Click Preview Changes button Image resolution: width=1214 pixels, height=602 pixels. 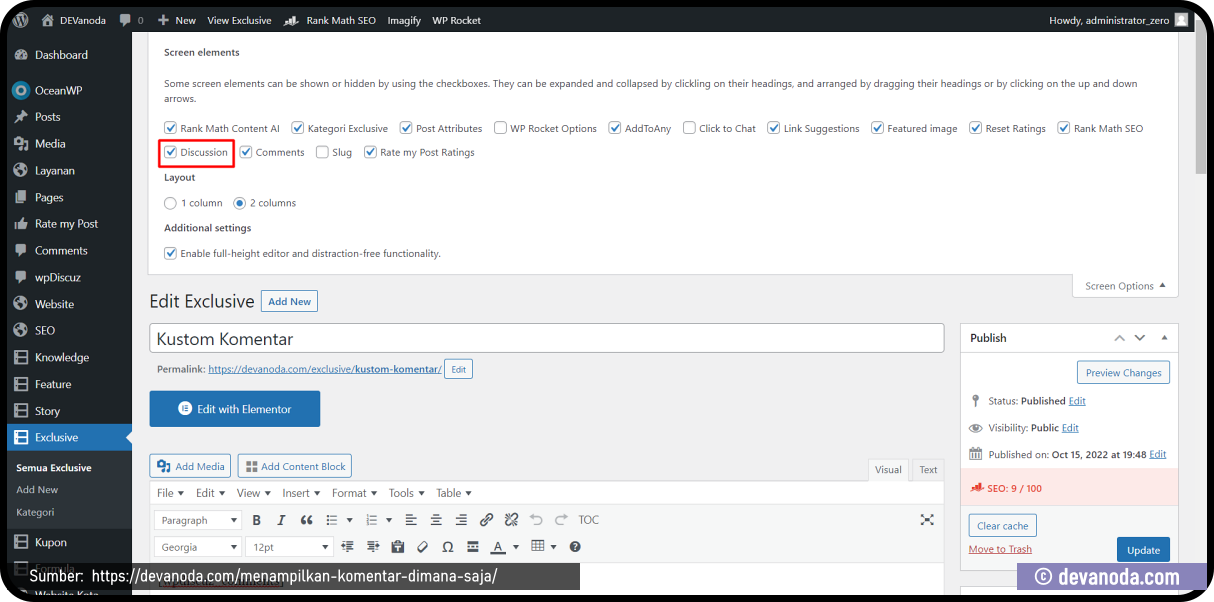[x=1123, y=373]
